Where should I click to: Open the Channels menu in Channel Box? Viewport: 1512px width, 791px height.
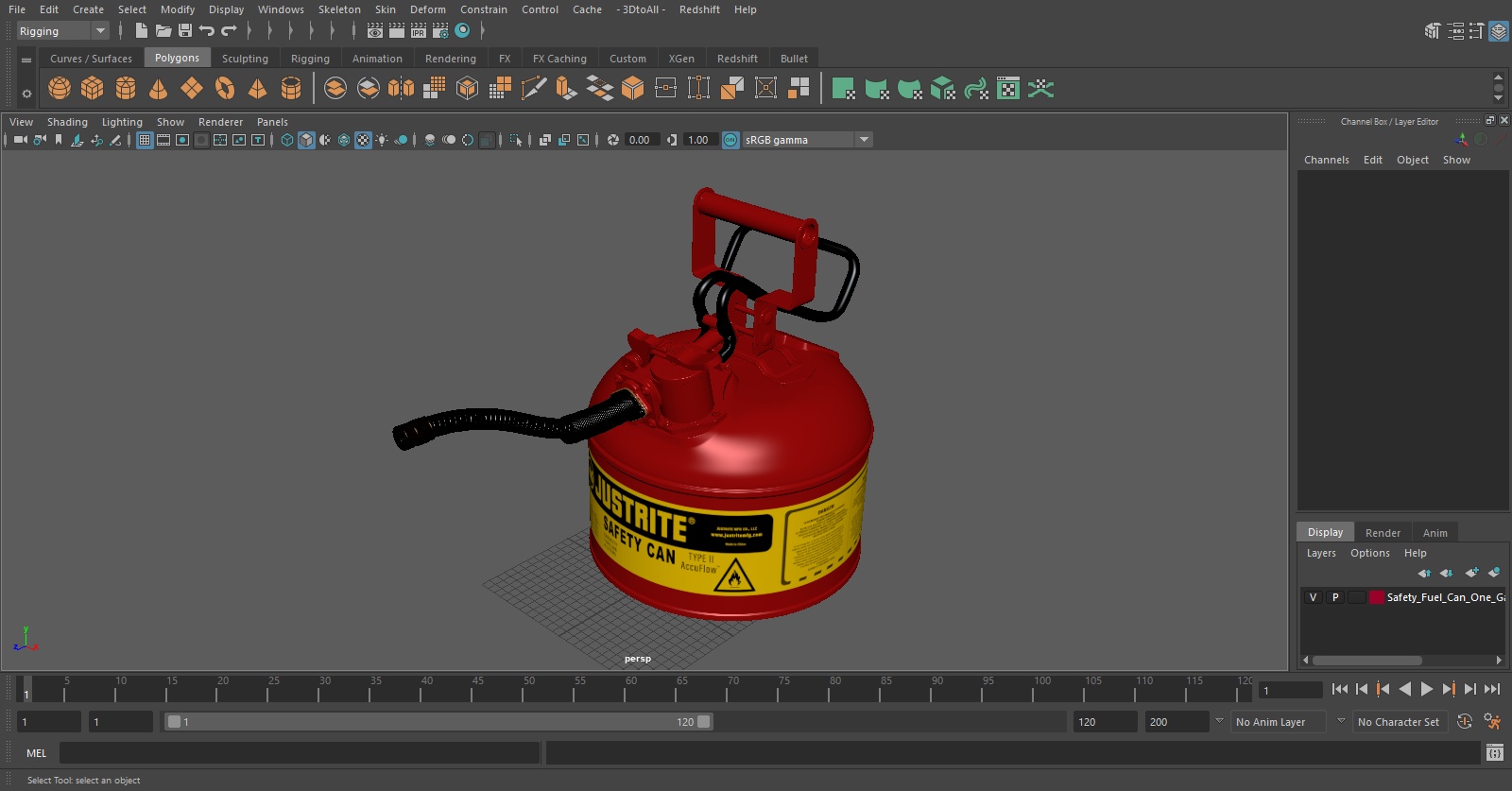click(x=1327, y=160)
